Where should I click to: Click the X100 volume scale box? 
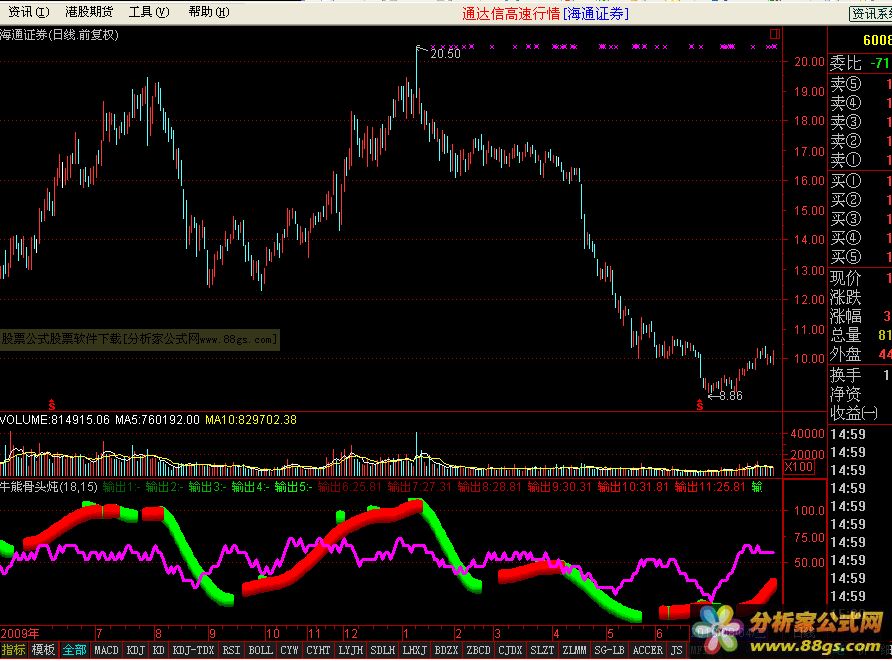799,467
